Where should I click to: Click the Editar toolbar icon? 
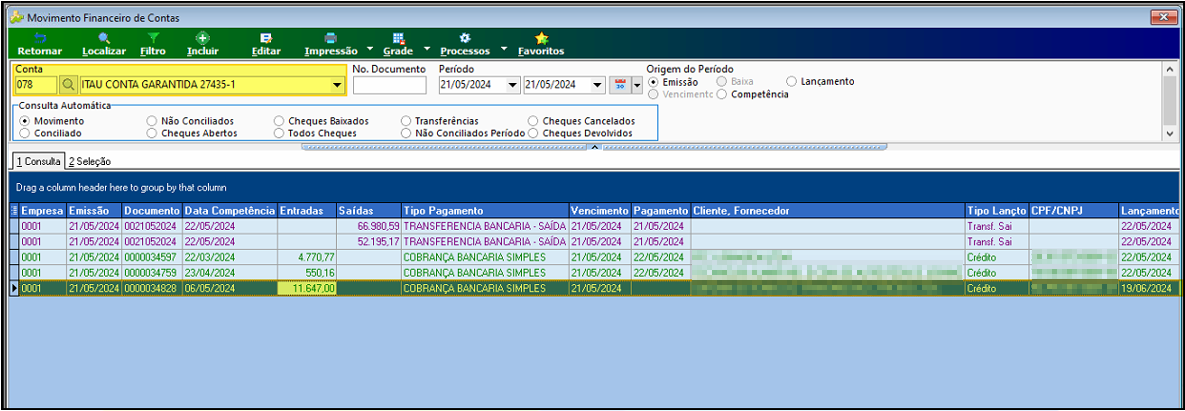[266, 38]
